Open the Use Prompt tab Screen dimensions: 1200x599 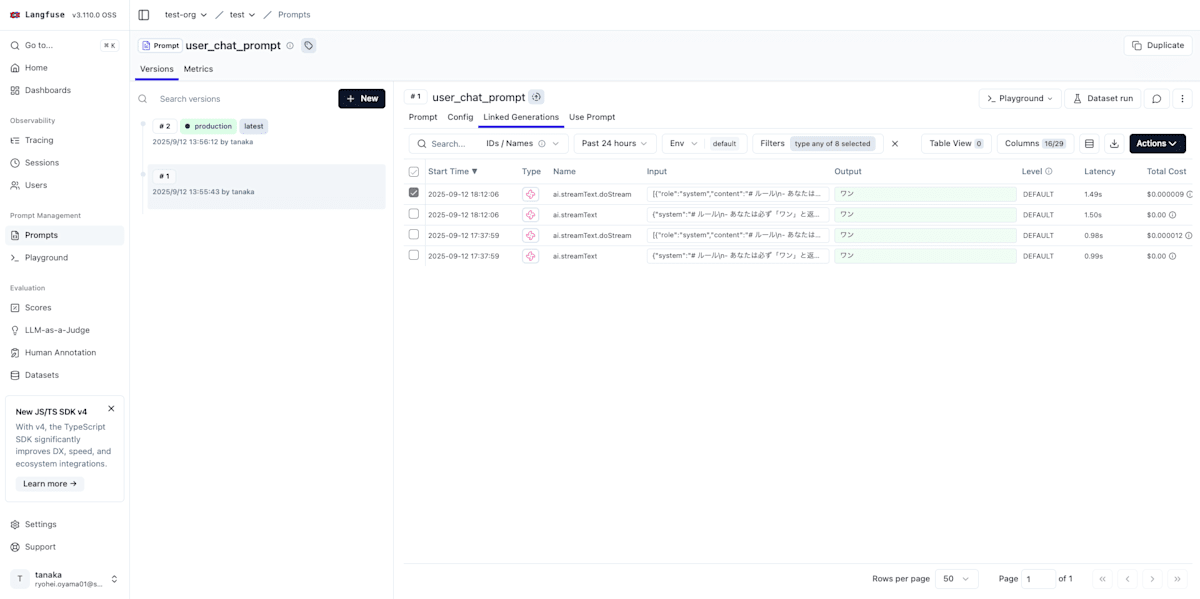592,117
